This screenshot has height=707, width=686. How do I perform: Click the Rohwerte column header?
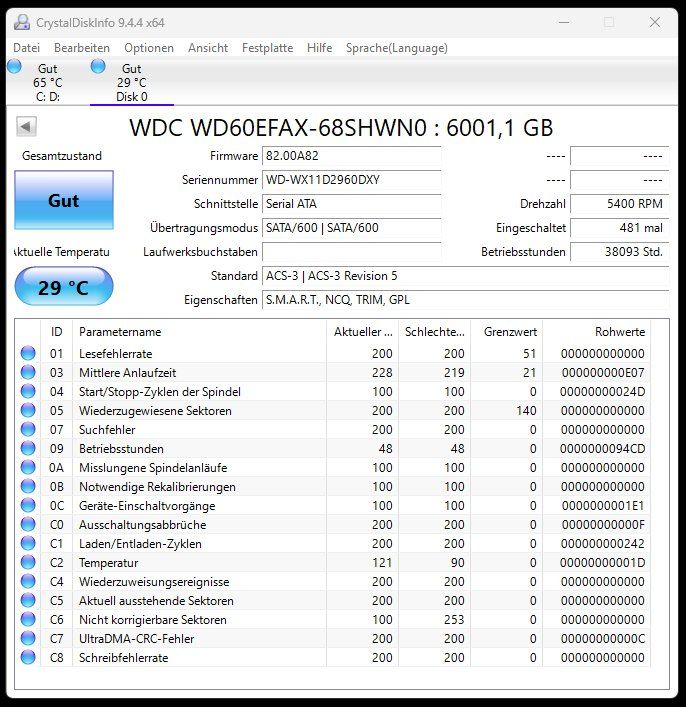(596, 332)
